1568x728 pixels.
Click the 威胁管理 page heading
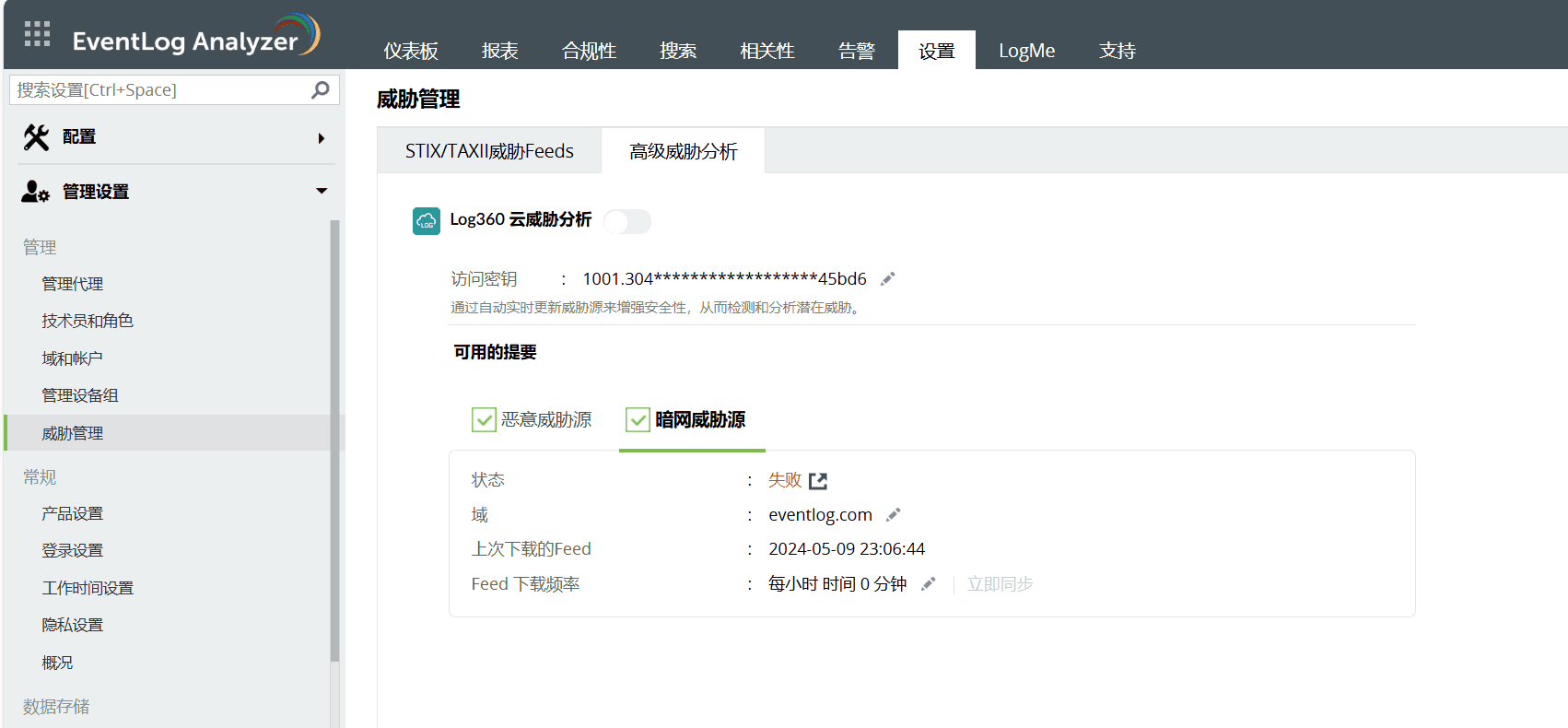click(418, 100)
